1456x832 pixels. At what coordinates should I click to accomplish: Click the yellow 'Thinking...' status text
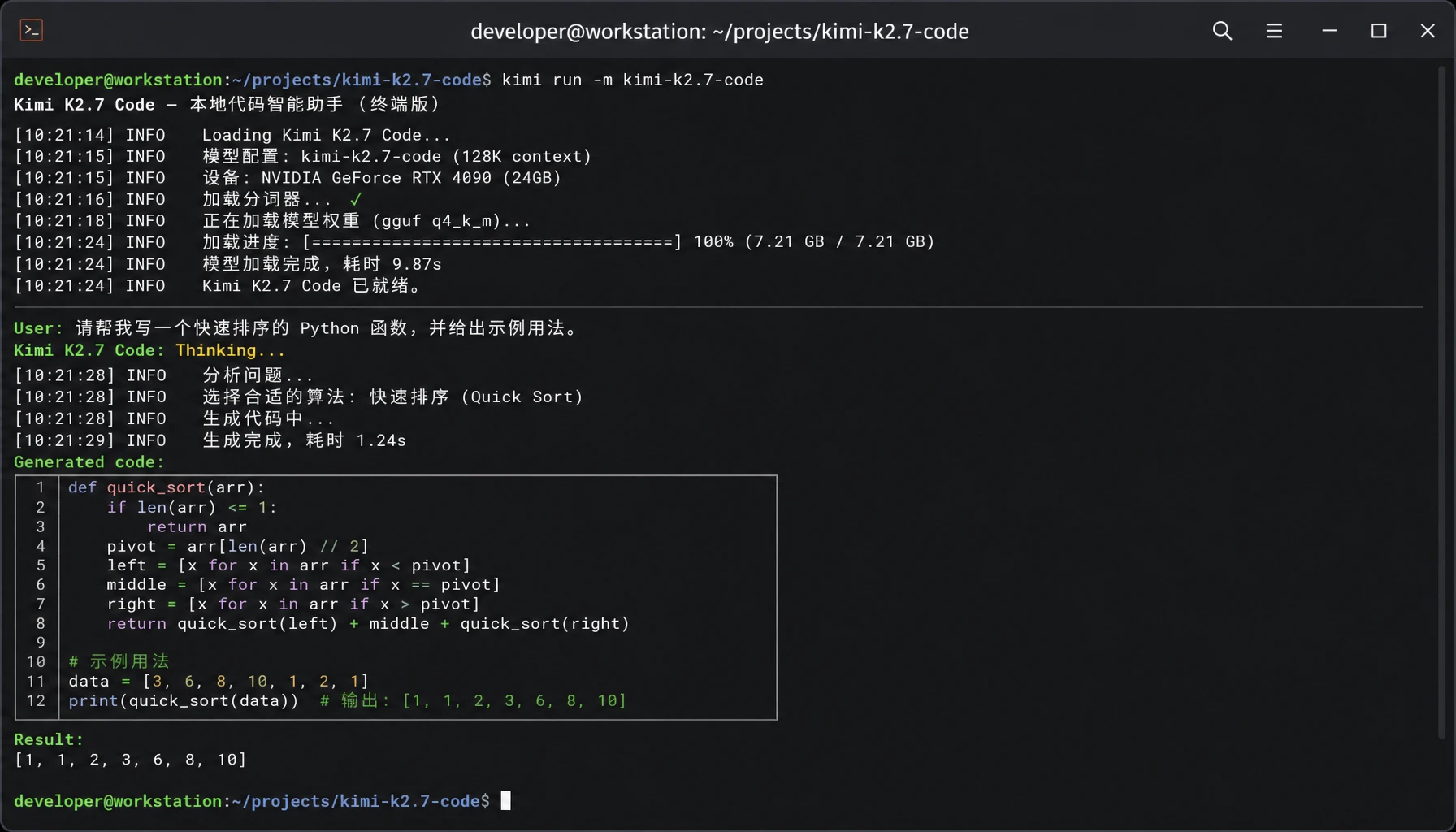(231, 350)
